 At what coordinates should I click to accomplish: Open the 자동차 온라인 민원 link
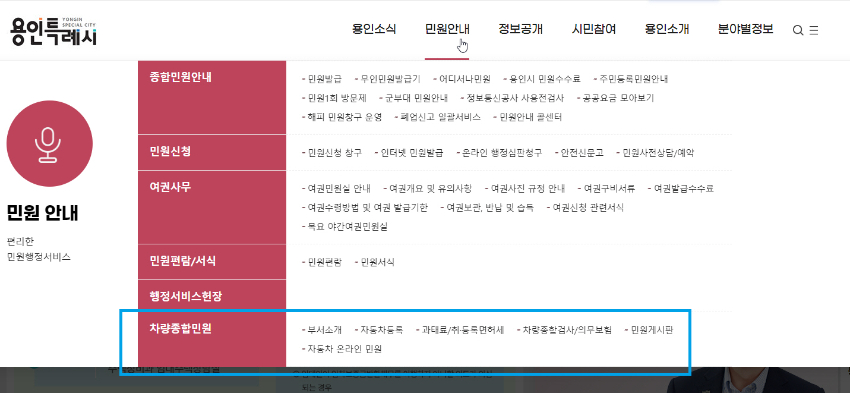pos(344,349)
